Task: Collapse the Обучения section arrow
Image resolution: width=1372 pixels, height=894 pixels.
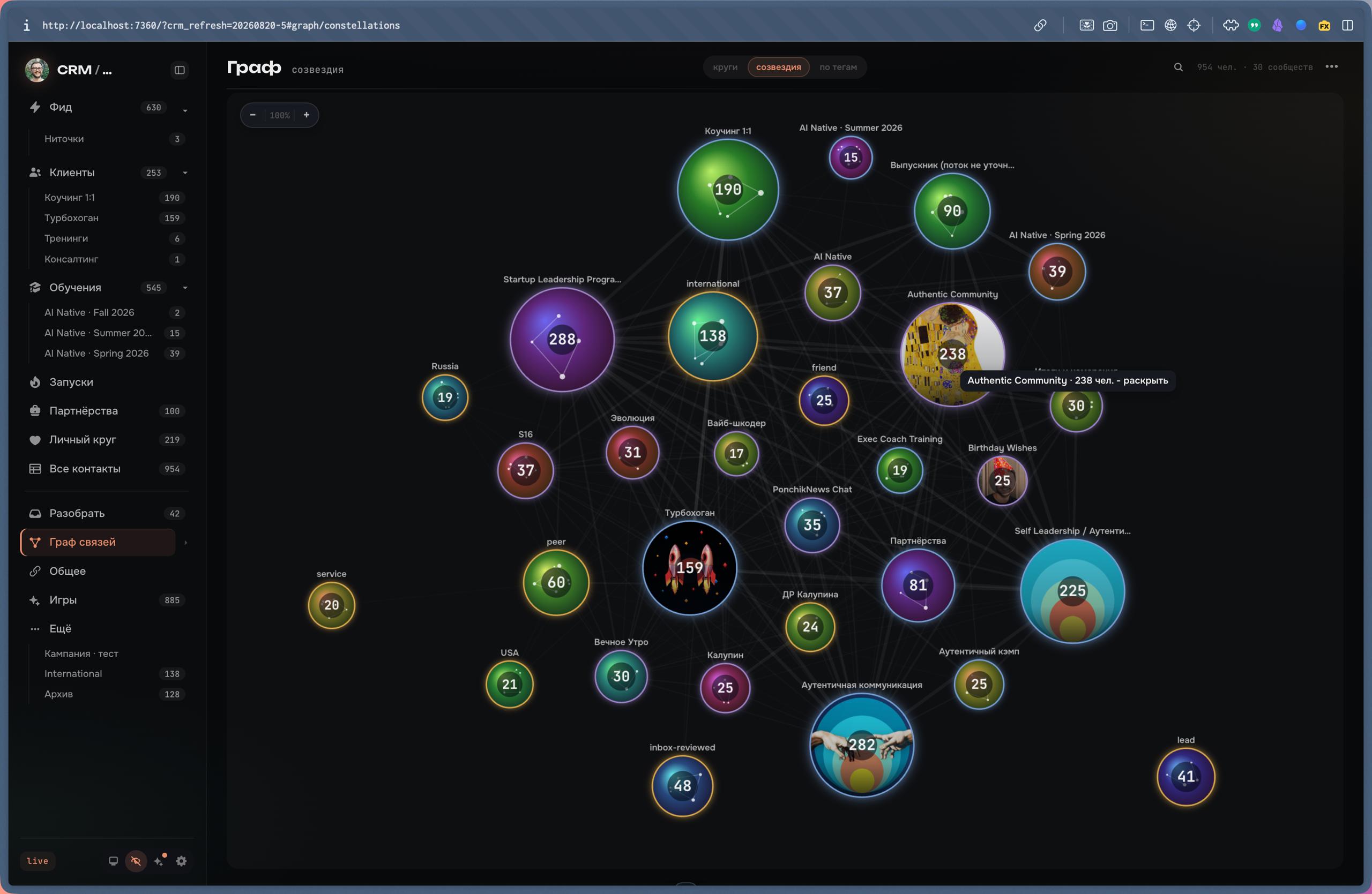Action: [185, 288]
